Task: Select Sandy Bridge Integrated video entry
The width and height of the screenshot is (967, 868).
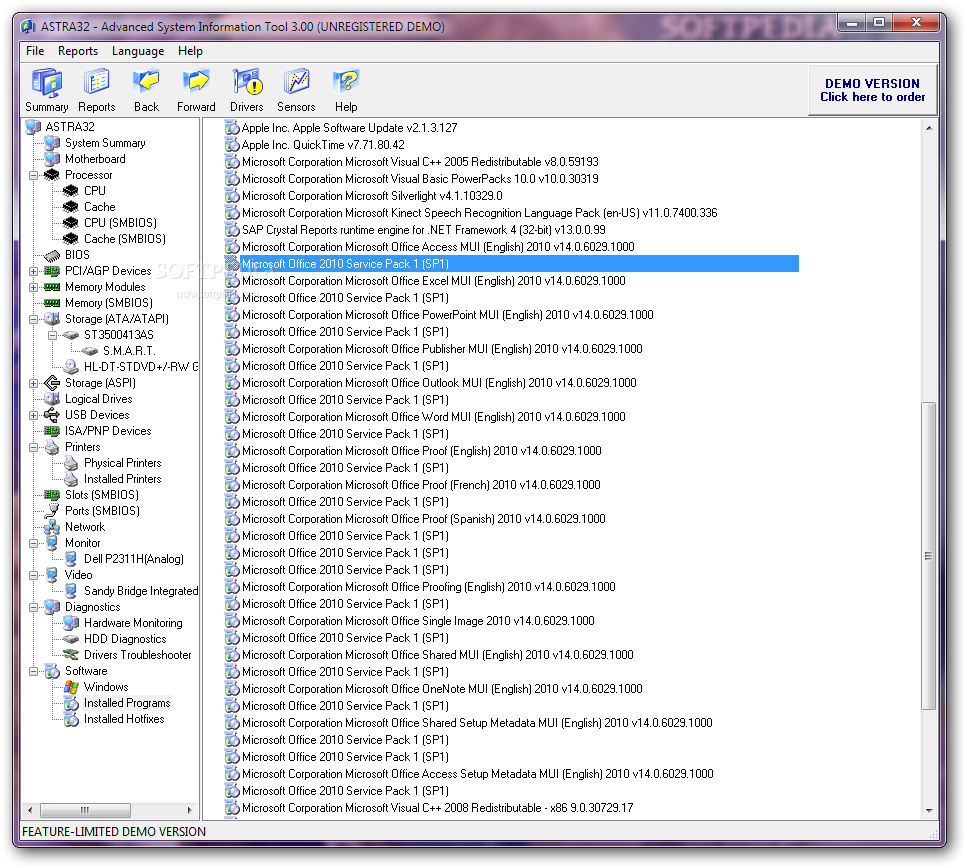Action: pyautogui.click(x=141, y=591)
